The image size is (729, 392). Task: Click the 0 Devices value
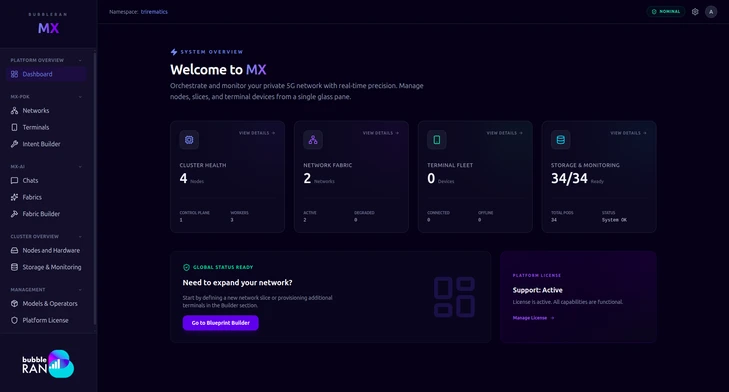coord(441,179)
